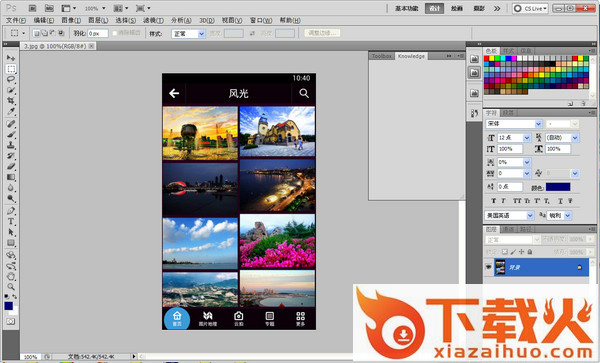The width and height of the screenshot is (600, 363).
Task: Enable Intersect with selection mode
Action: [x=61, y=34]
